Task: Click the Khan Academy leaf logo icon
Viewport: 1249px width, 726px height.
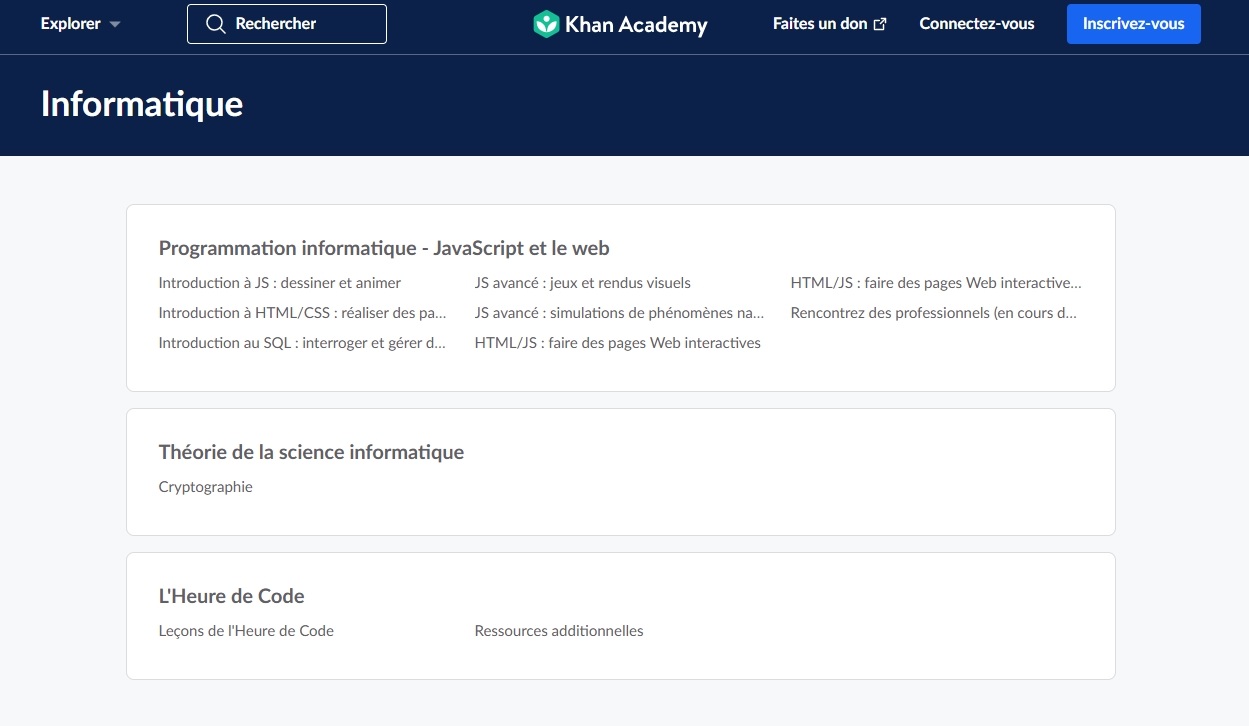Action: 546,24
